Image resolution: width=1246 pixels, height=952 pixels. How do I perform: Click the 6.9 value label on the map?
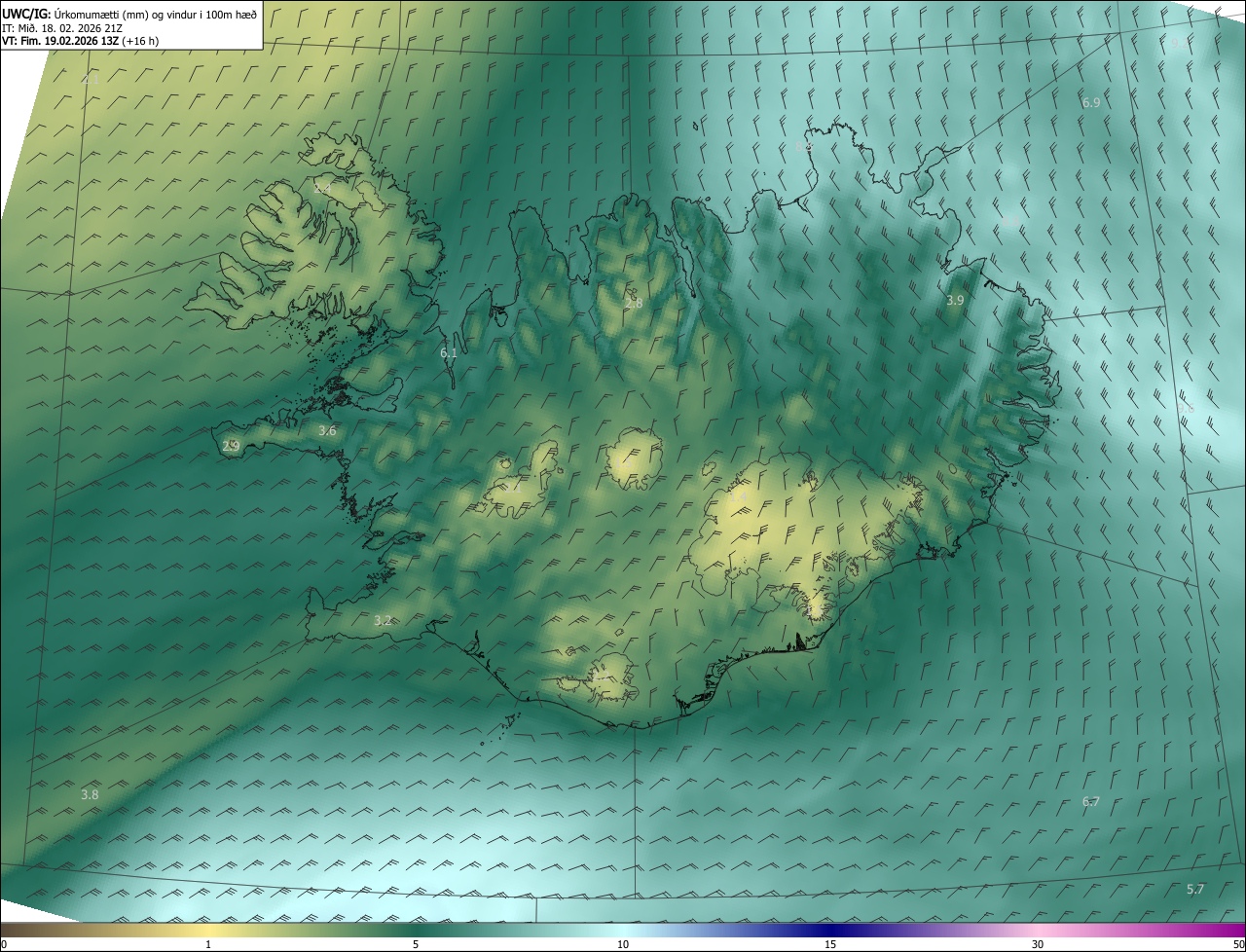[x=1091, y=102]
